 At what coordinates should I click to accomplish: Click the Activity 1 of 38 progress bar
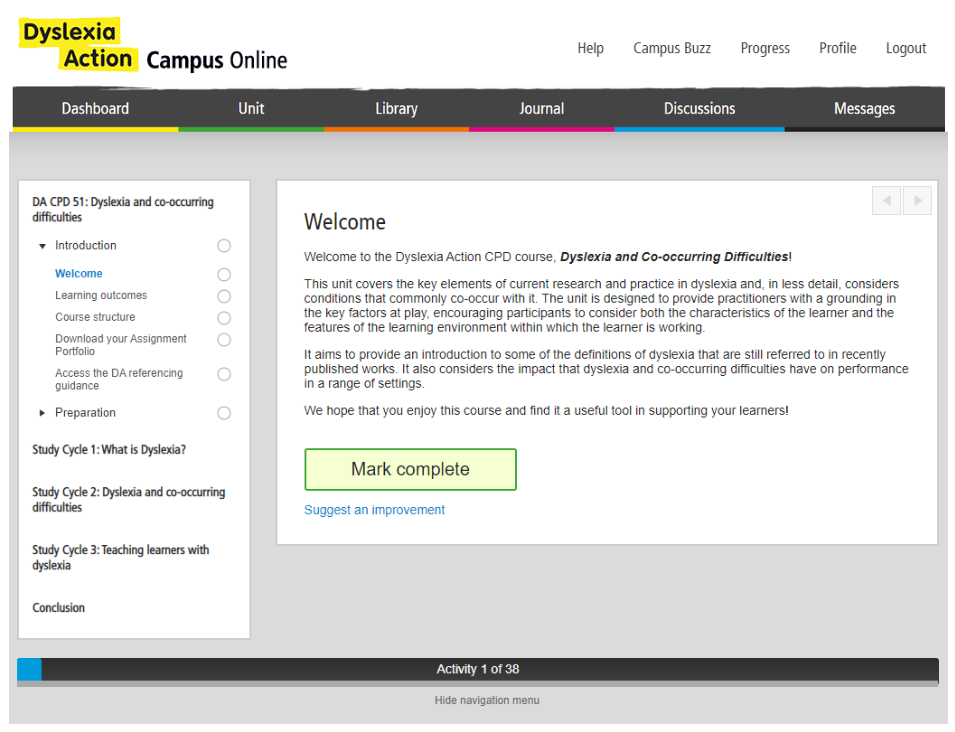(478, 669)
